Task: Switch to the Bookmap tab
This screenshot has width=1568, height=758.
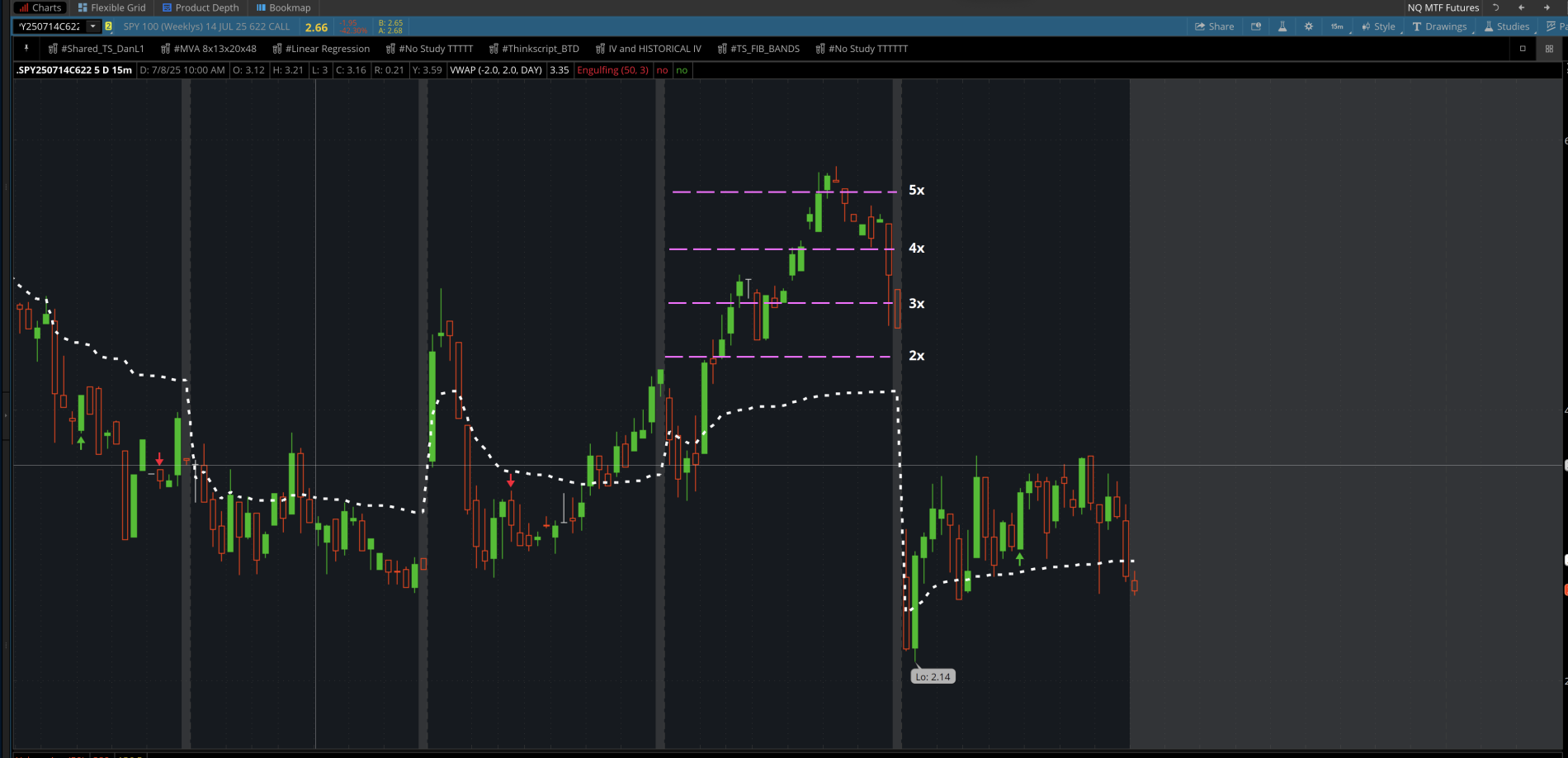Action: 283,7
